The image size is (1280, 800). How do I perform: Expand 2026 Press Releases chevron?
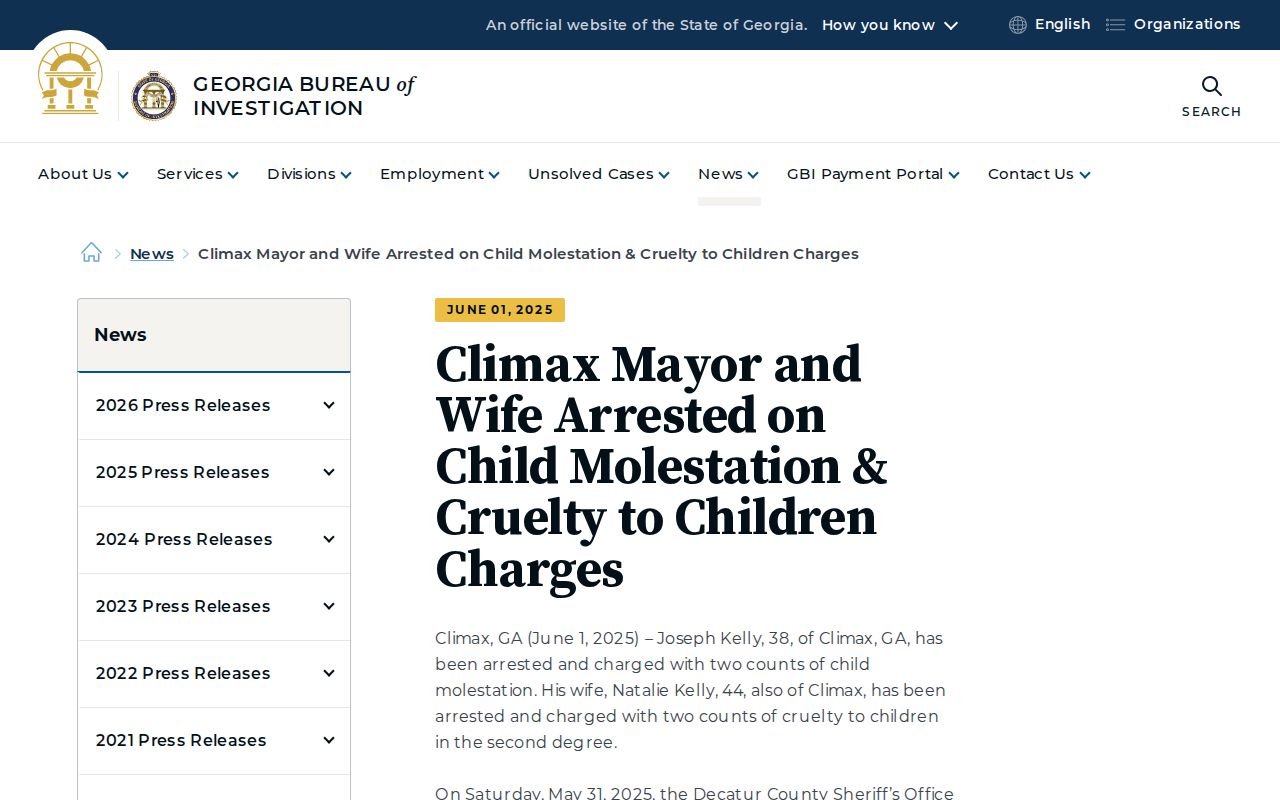(328, 405)
